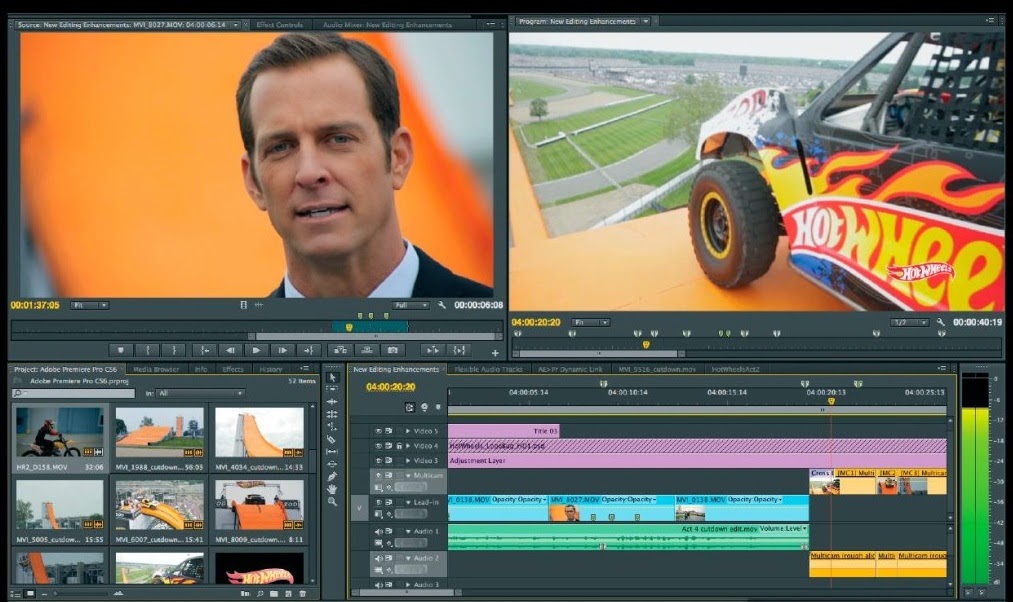1013x602 pixels.
Task: Open Source monitor Fit zoom dropdown
Action: [x=90, y=305]
